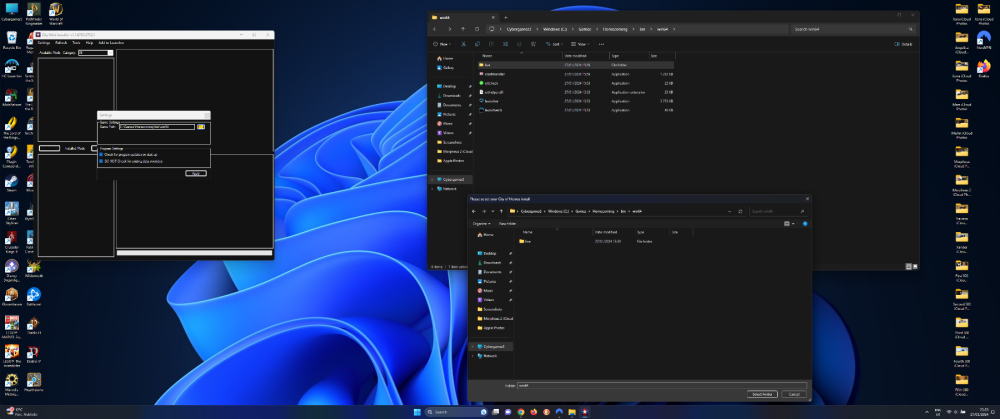The height and width of the screenshot is (419, 1000).
Task: Open the Tools menu in mod installer
Action: (x=76, y=43)
